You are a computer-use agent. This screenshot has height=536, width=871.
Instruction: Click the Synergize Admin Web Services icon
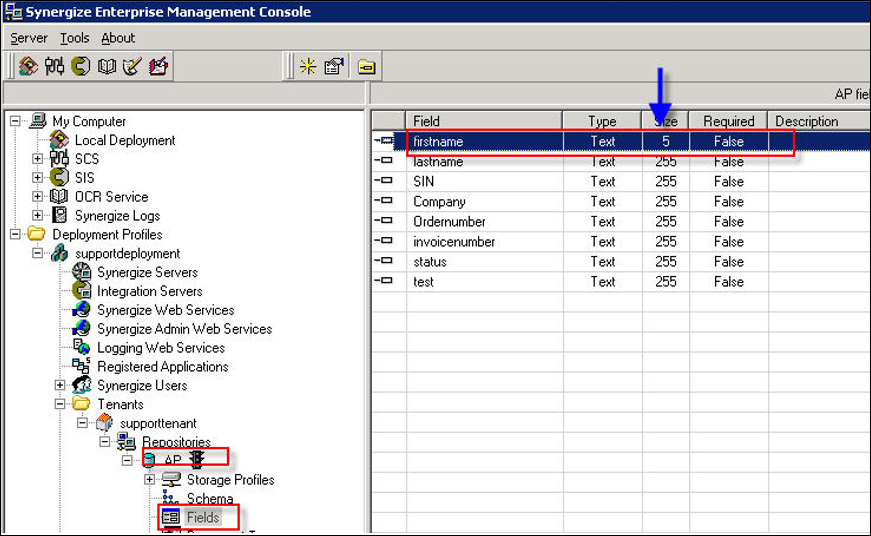[x=82, y=328]
